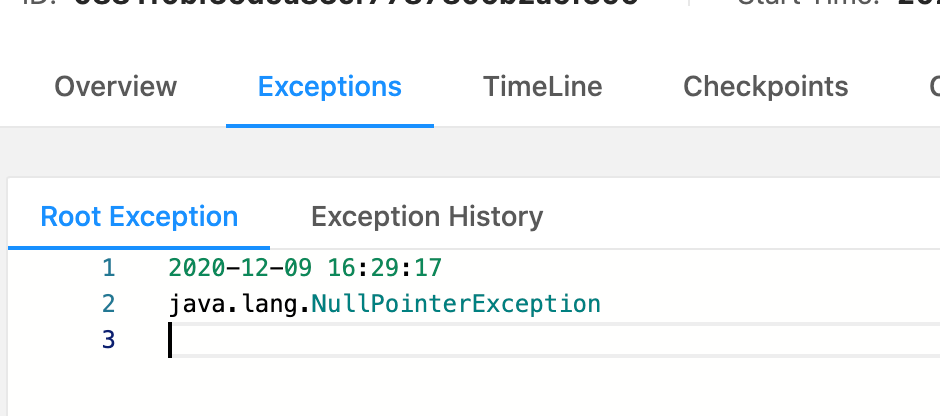Click the divider between ID and Start Time
This screenshot has height=416, width=940.
coord(689,4)
